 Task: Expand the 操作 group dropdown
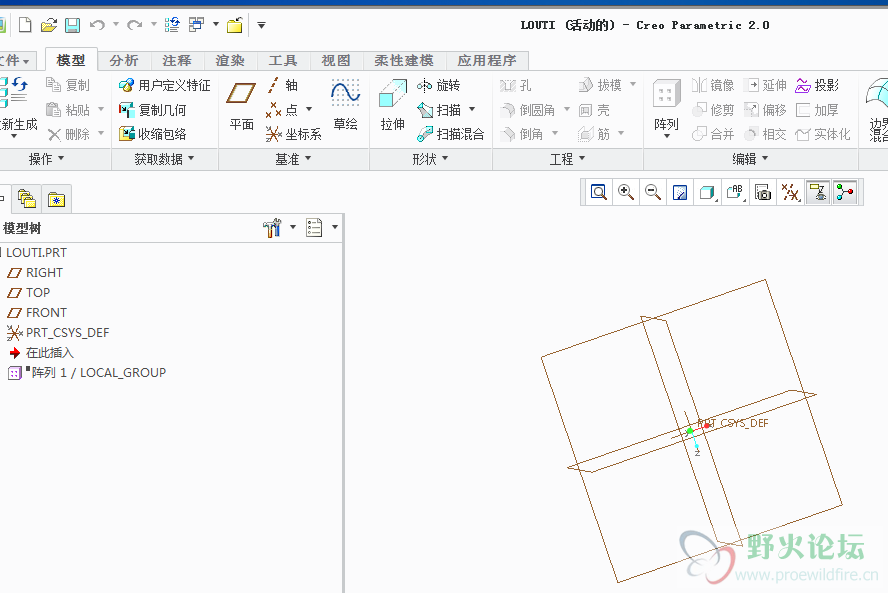(x=46, y=160)
